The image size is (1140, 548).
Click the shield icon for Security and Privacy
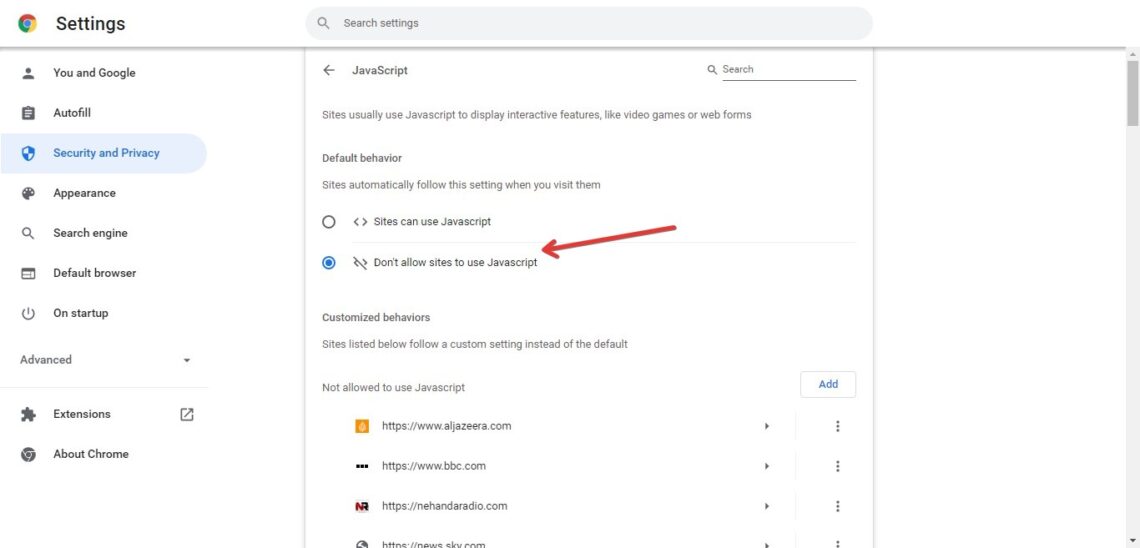click(28, 153)
